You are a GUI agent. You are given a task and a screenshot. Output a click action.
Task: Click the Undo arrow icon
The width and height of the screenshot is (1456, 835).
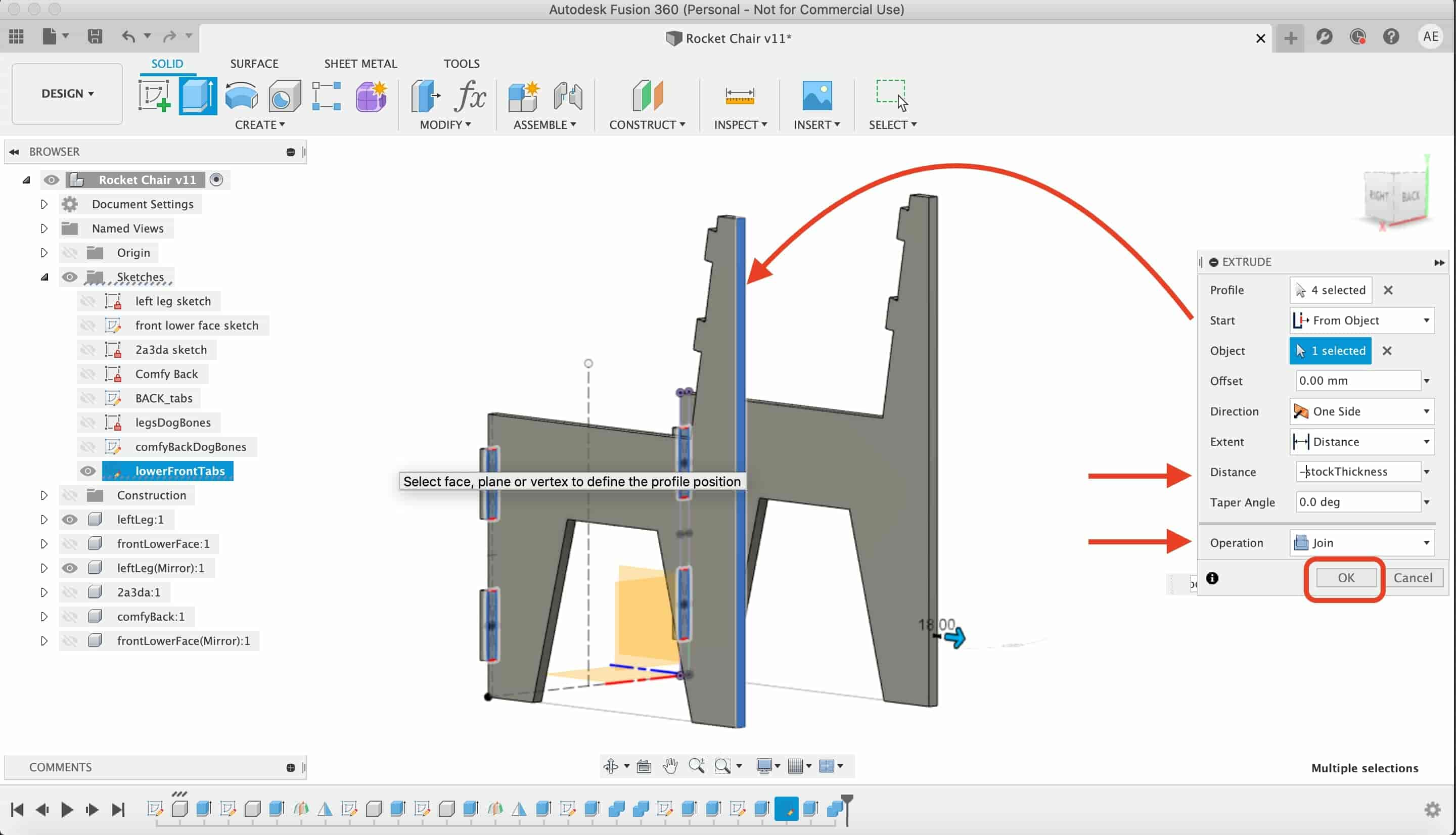[x=128, y=37]
